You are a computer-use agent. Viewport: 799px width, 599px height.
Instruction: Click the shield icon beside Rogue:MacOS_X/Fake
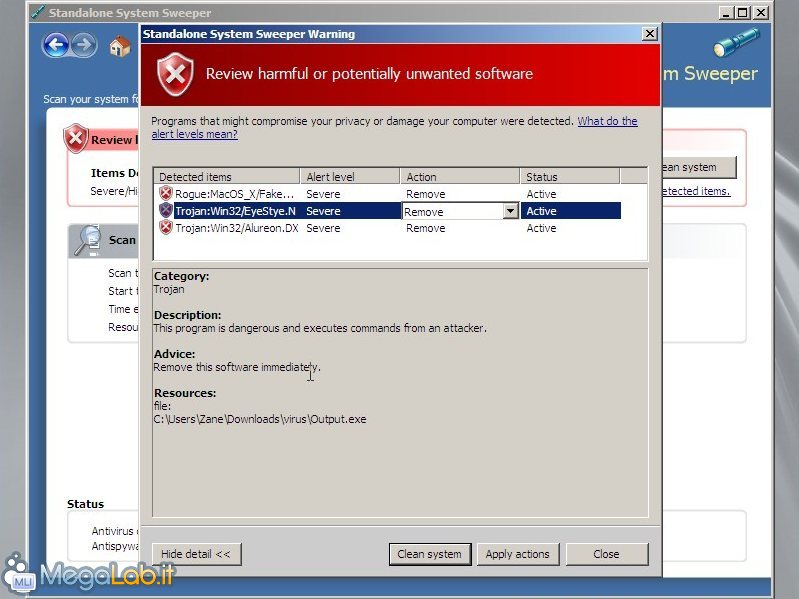[x=166, y=194]
